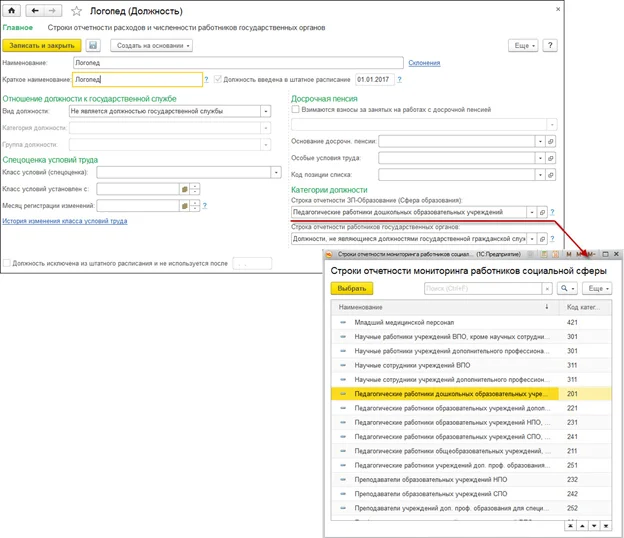
Task: Open the selected госорганов report line item
Action: pos(542,239)
